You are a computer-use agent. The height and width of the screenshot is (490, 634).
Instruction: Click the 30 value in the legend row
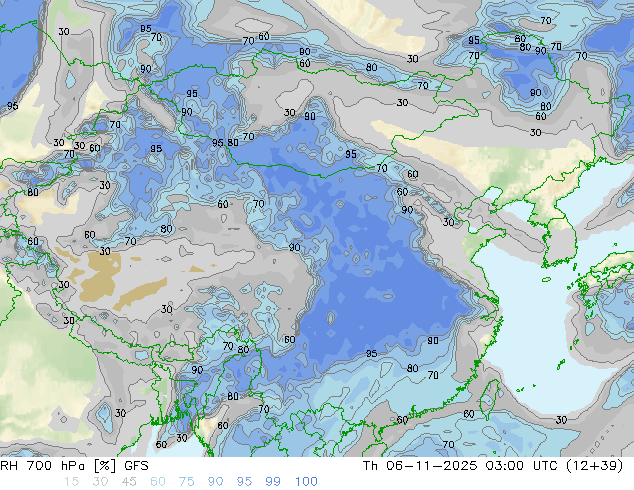(x=100, y=482)
